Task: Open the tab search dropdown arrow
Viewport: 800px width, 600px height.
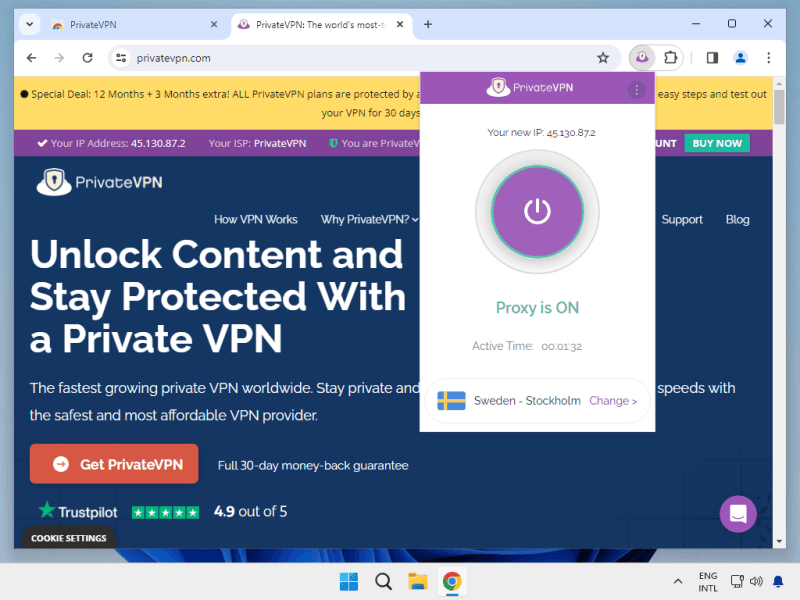Action: point(28,24)
